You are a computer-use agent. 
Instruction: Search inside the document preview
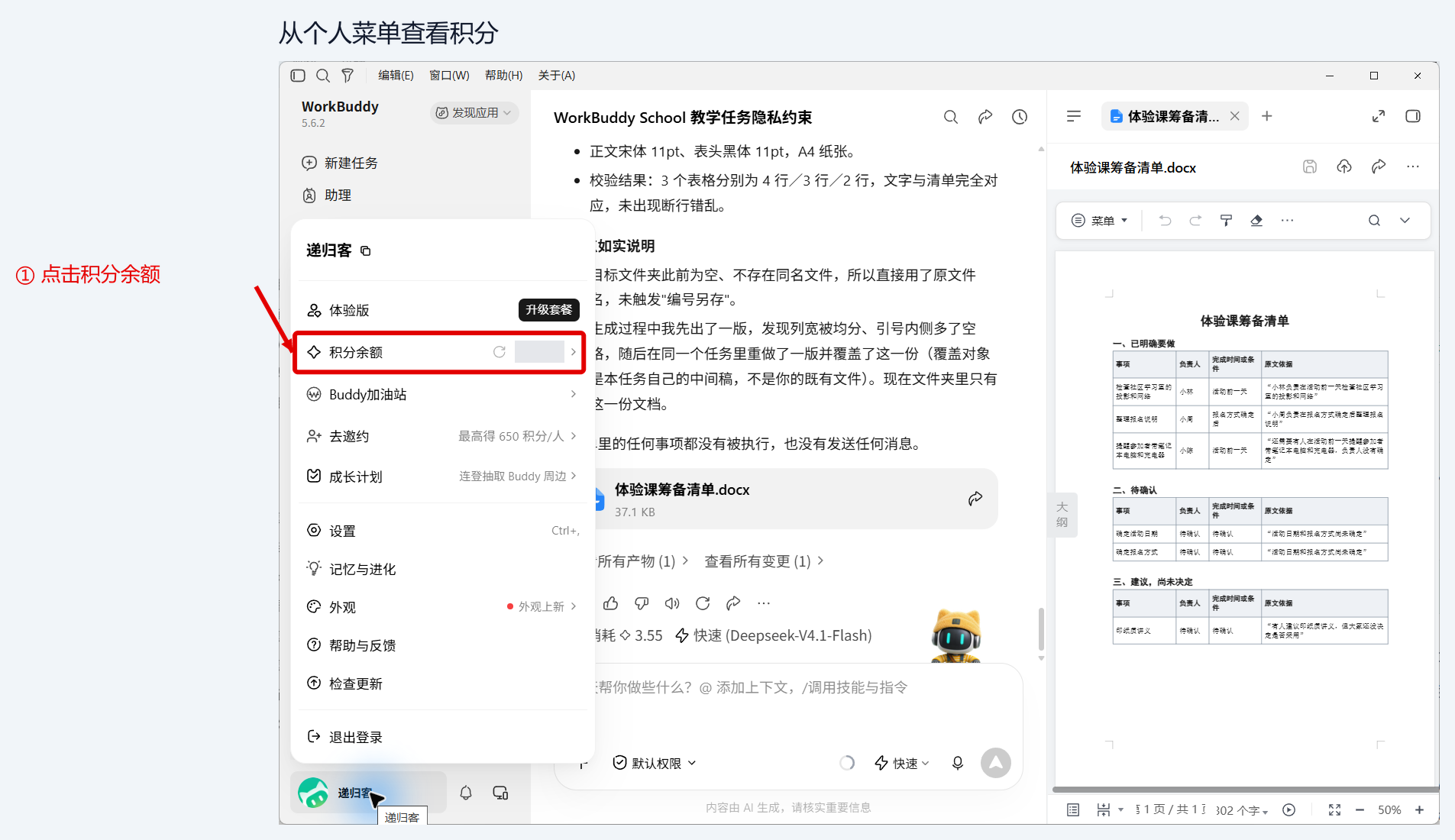click(1374, 221)
